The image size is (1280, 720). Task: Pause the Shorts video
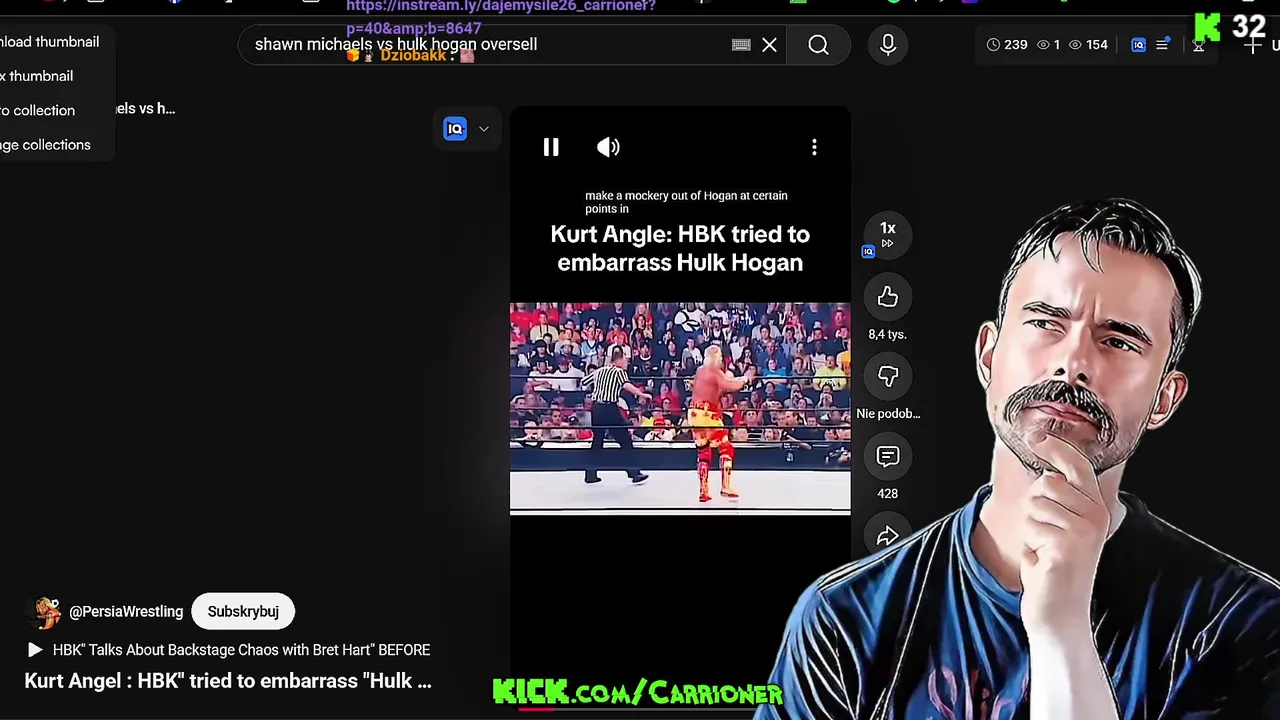551,147
